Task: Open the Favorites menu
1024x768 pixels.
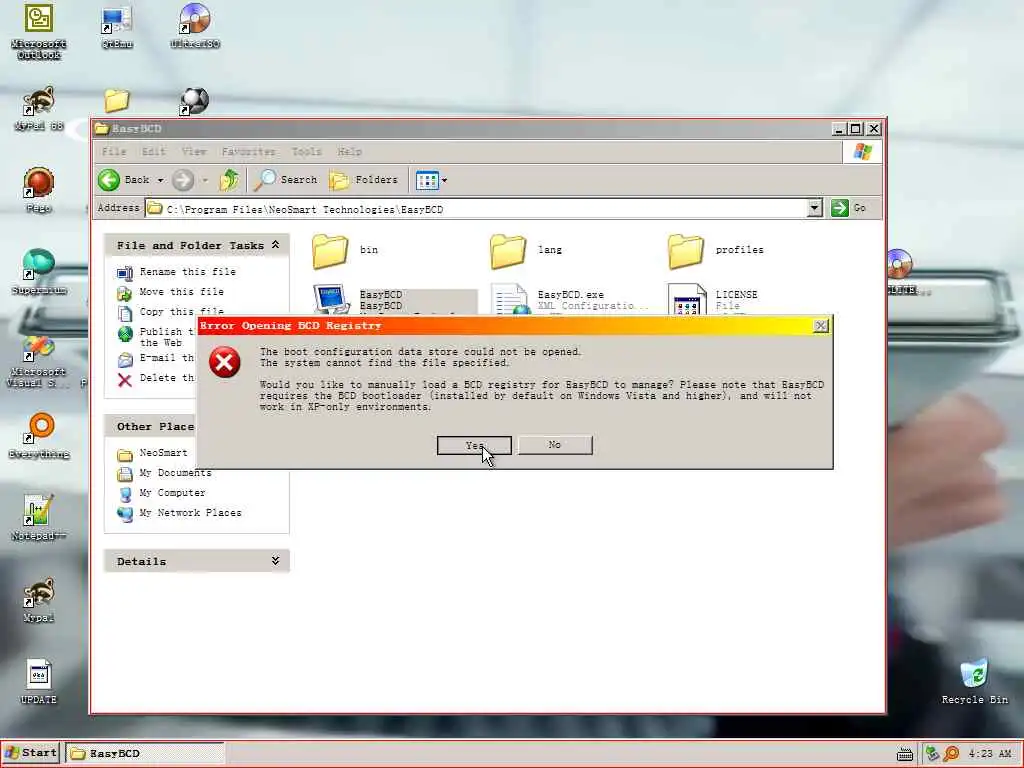Action: point(248,152)
